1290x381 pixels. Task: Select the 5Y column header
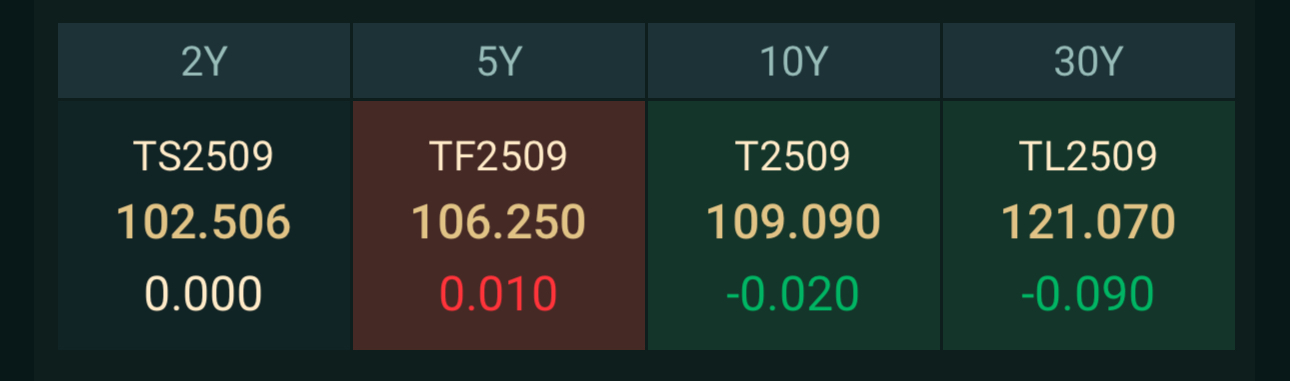(x=499, y=61)
